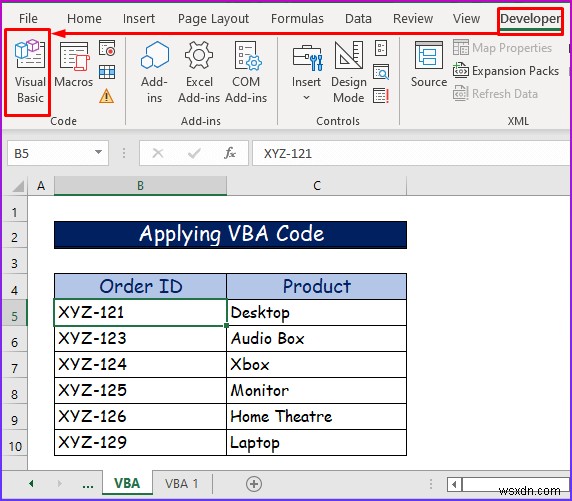Toggle Use Relative References icon
Image resolution: width=572 pixels, height=501 pixels.
point(107,72)
